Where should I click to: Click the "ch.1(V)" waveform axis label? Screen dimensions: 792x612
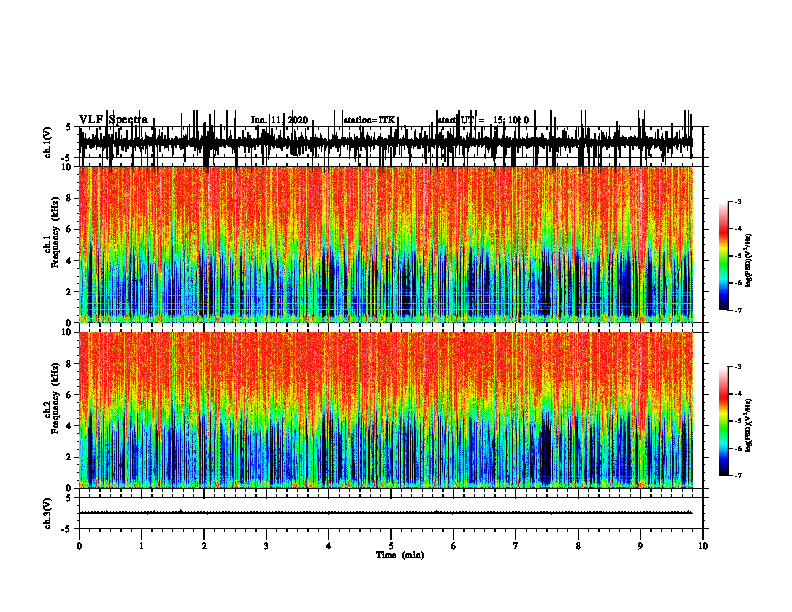point(48,142)
